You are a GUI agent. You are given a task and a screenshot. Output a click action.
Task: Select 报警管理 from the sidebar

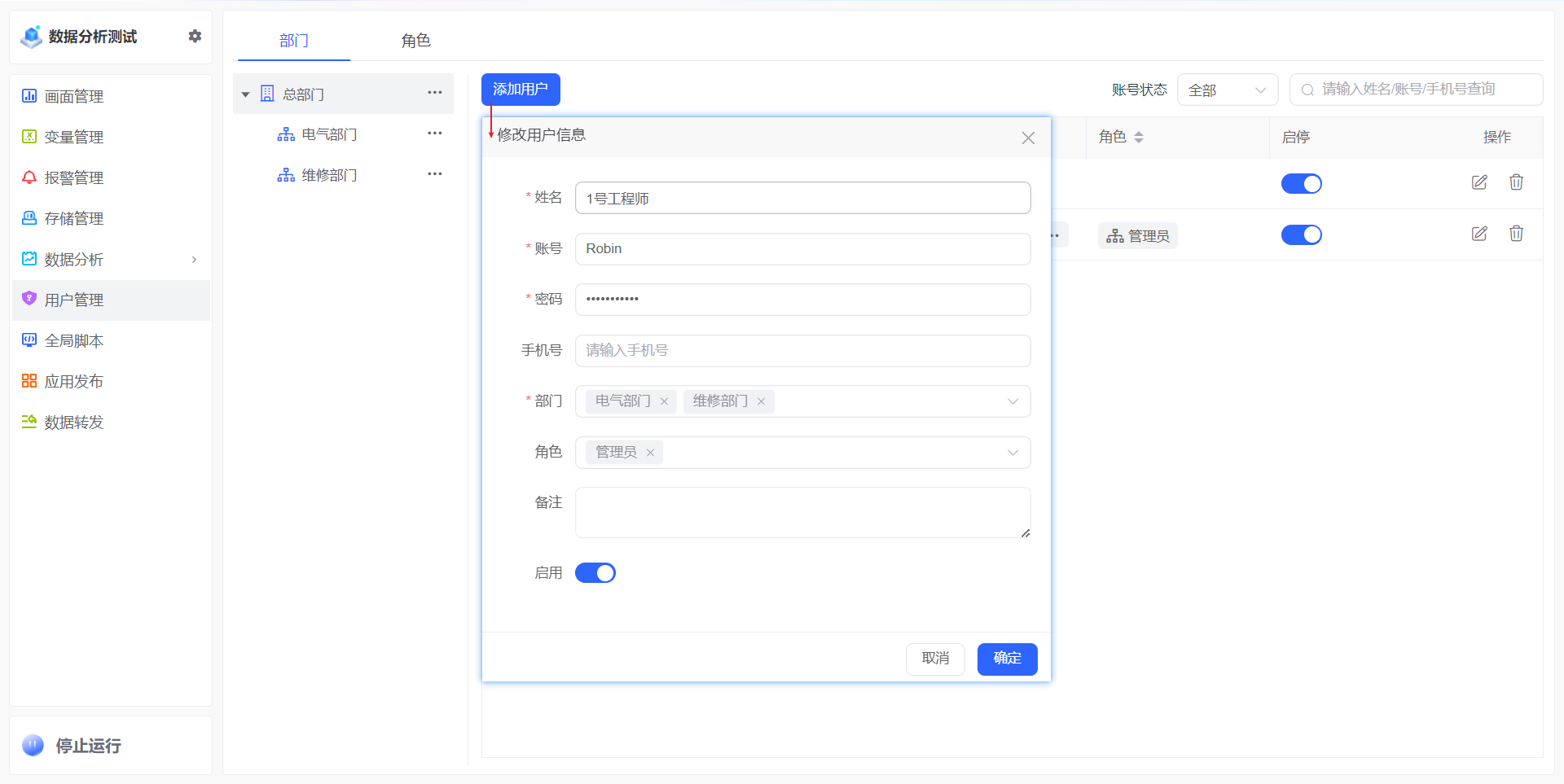(x=74, y=177)
